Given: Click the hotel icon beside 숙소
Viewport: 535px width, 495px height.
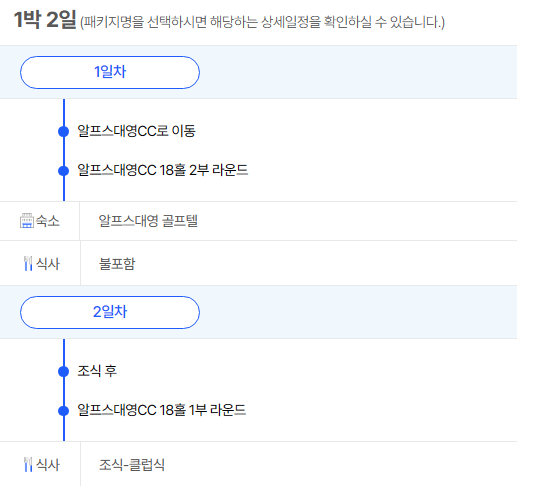Looking at the screenshot, I should [x=27, y=221].
